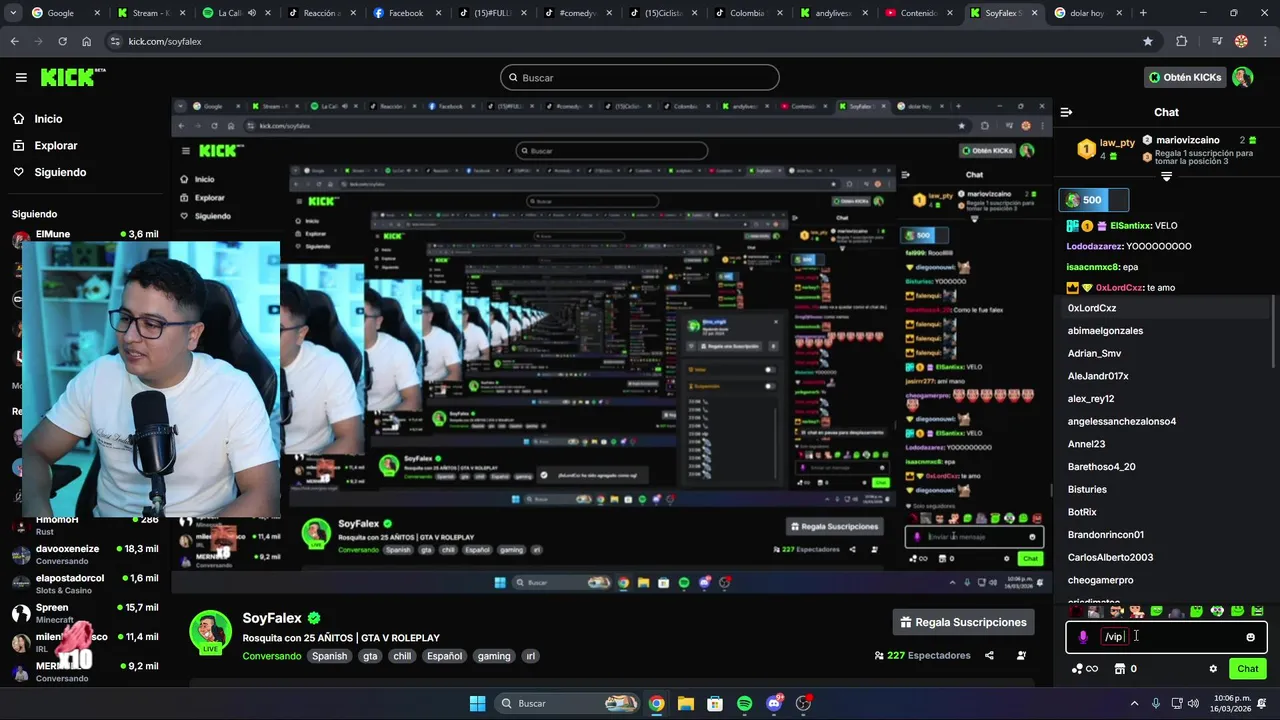
Task: Click the user icon beside the share icon
Action: [x=1021, y=656]
